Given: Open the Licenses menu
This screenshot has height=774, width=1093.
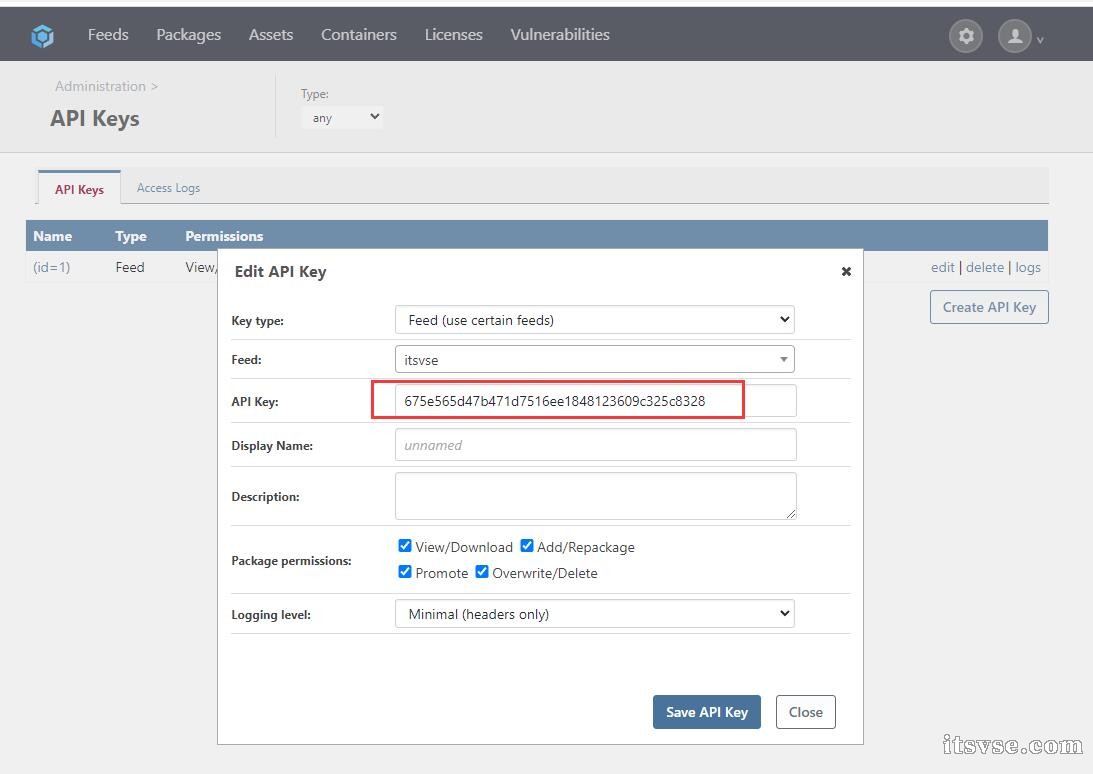Looking at the screenshot, I should click(453, 35).
